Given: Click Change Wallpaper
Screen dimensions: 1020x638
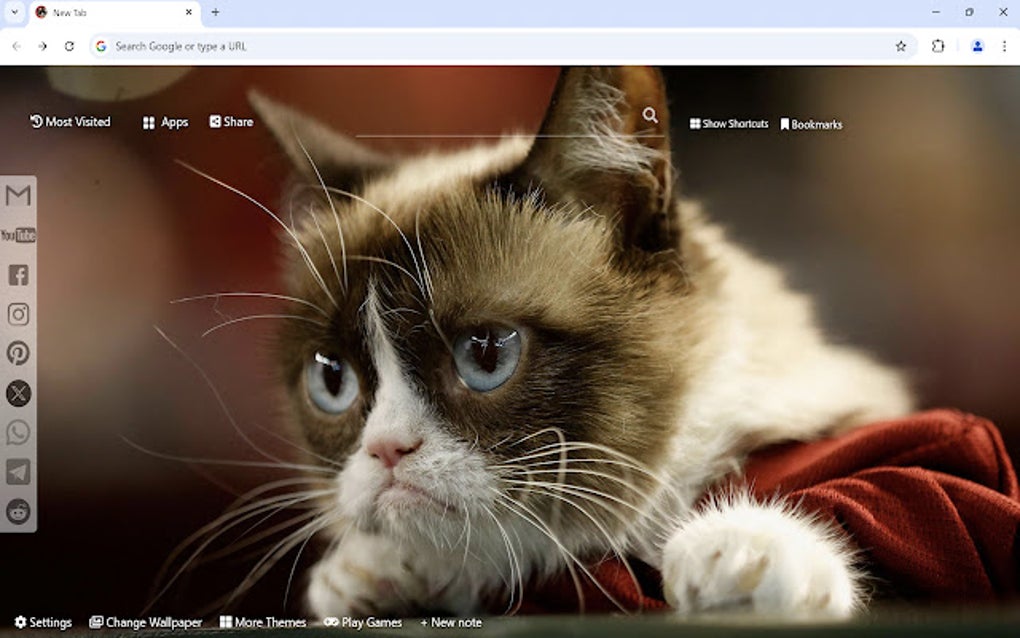Looking at the screenshot, I should tap(146, 622).
